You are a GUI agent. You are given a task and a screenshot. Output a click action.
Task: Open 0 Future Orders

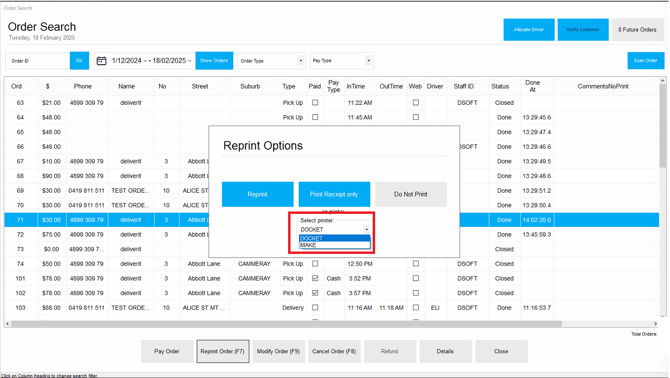coord(637,29)
